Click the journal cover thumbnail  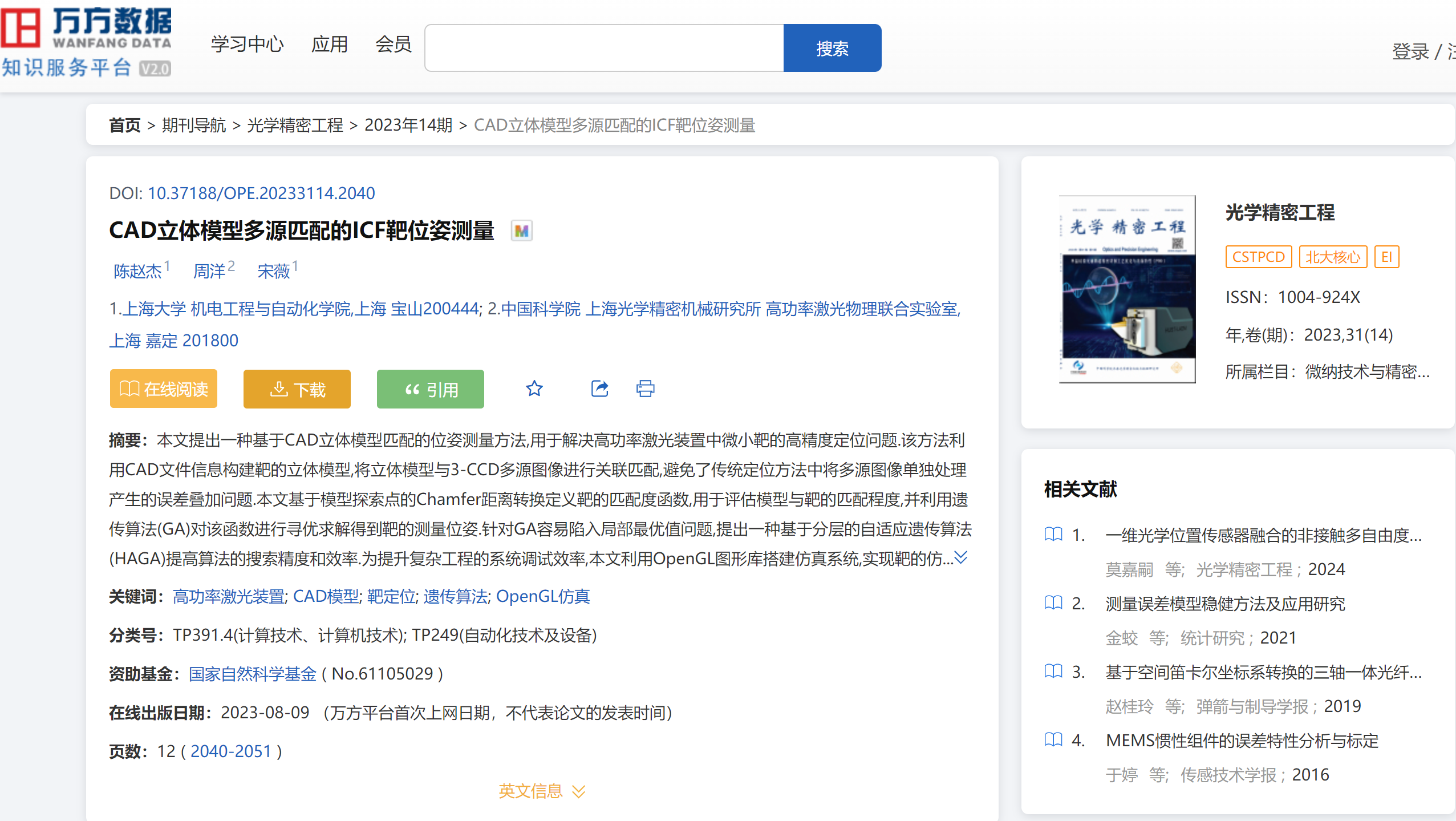(1127, 289)
